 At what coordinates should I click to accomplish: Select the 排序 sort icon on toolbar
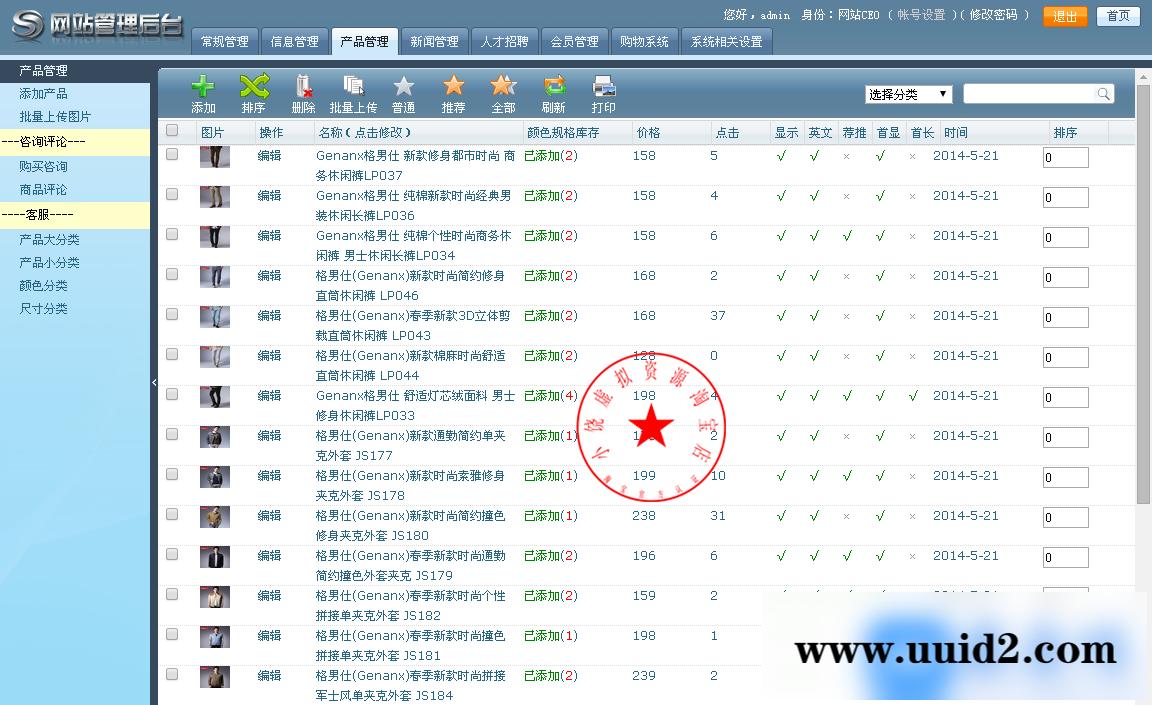coord(254,88)
